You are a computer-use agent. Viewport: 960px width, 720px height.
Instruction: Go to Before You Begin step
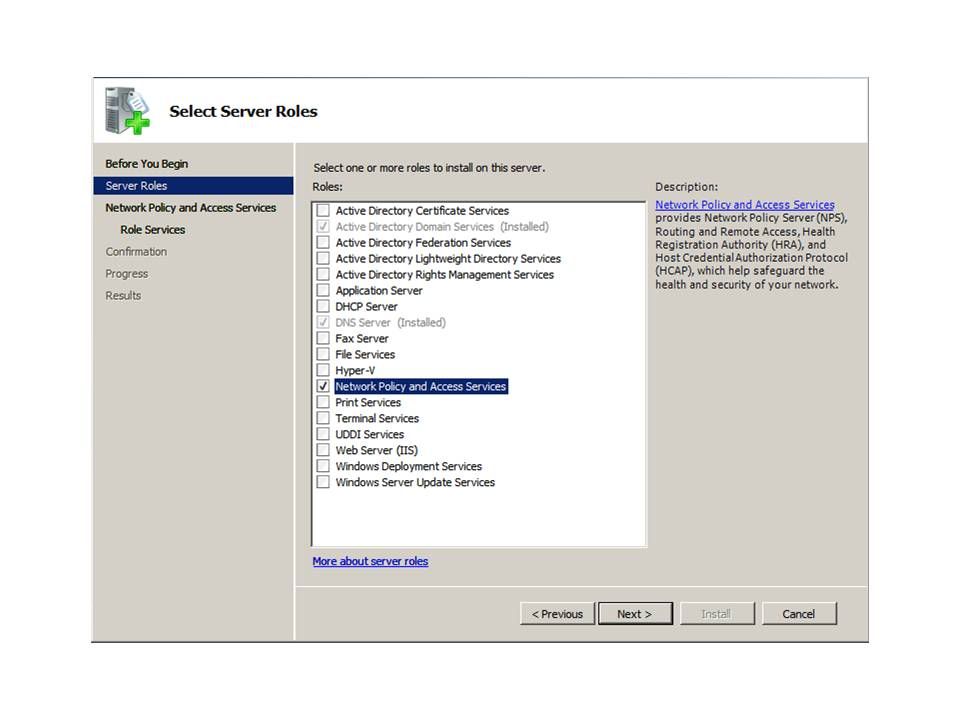[x=146, y=164]
